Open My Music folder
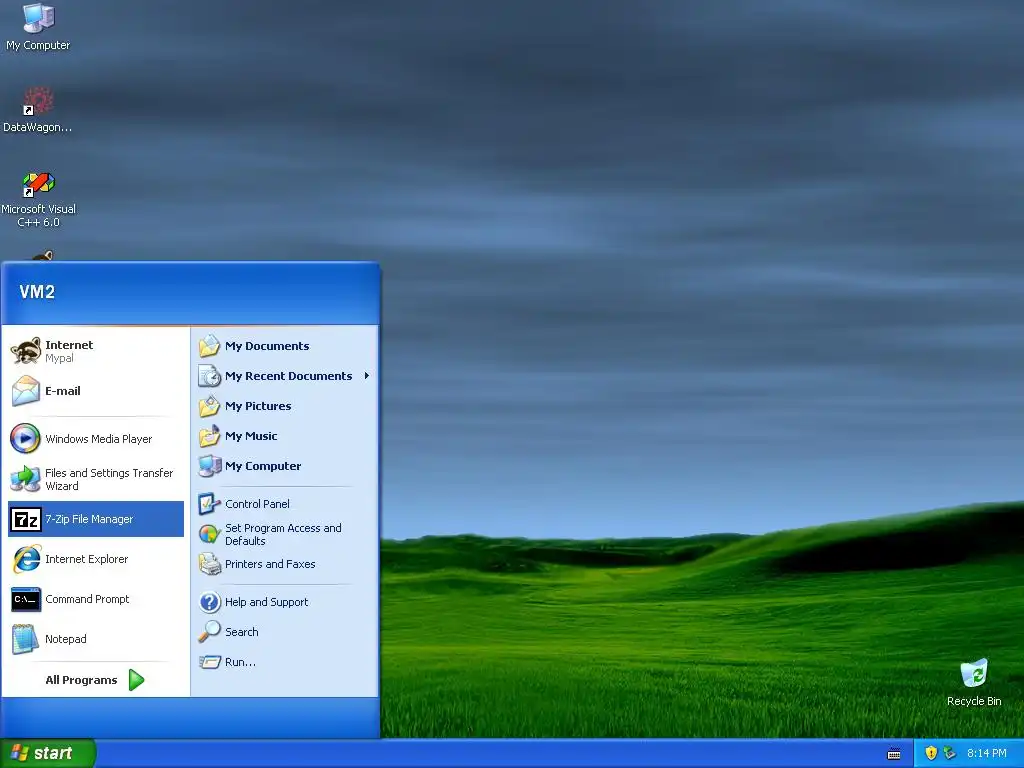The image size is (1024, 768). click(285, 436)
